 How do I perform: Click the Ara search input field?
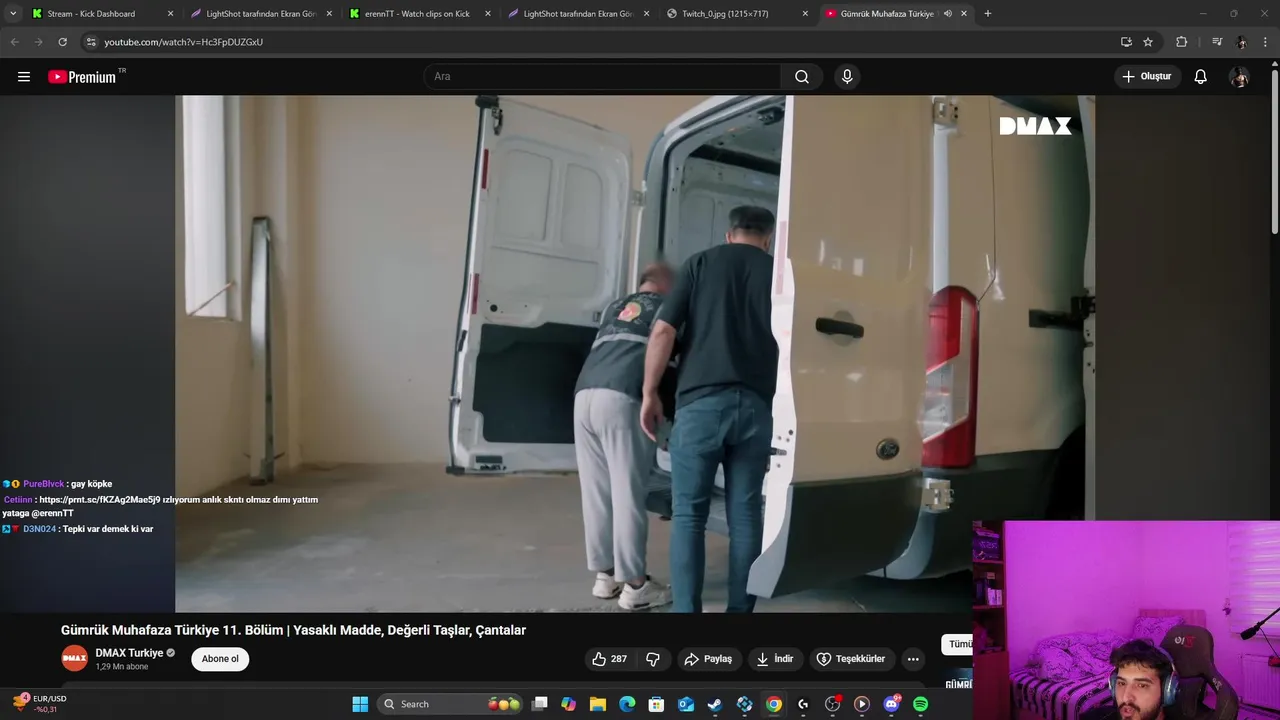(x=602, y=77)
